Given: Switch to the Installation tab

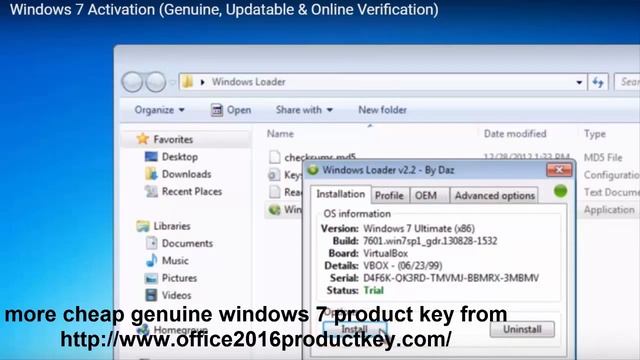Looking at the screenshot, I should click(340, 194).
